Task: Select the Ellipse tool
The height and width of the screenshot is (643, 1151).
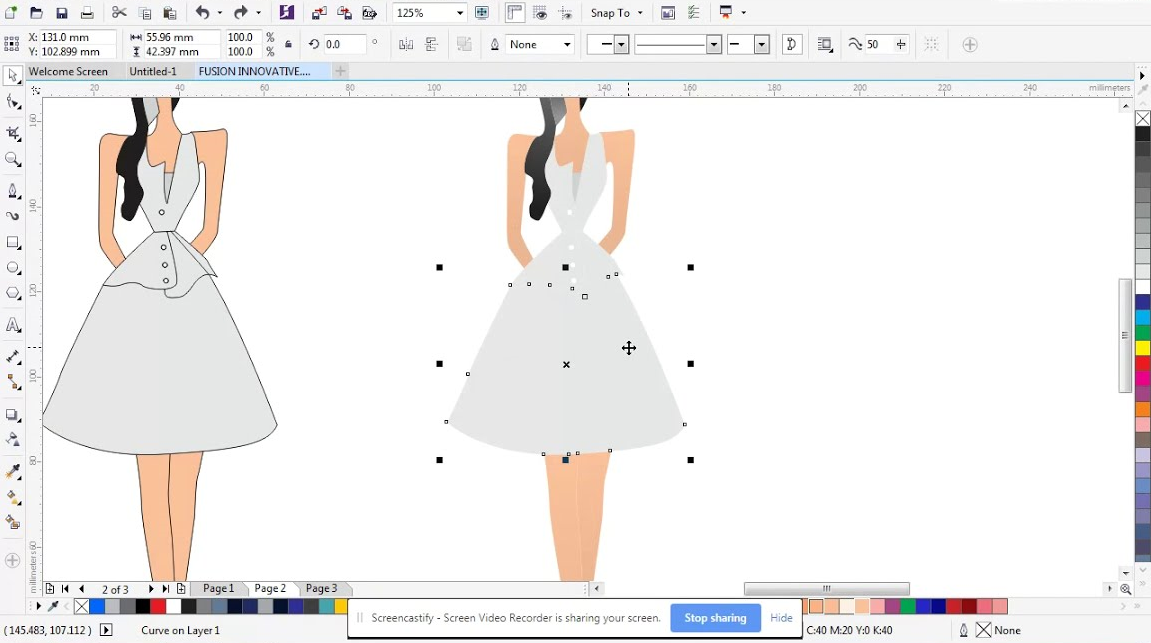Action: pos(13,267)
